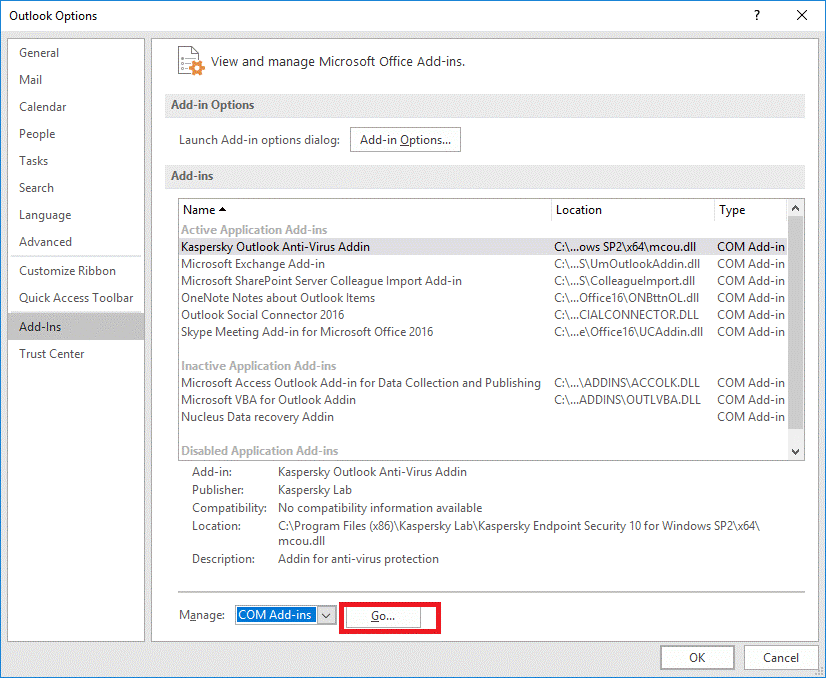The width and height of the screenshot is (826, 678).
Task: Open Quick Access Toolbar settings
Action: pyautogui.click(x=76, y=298)
